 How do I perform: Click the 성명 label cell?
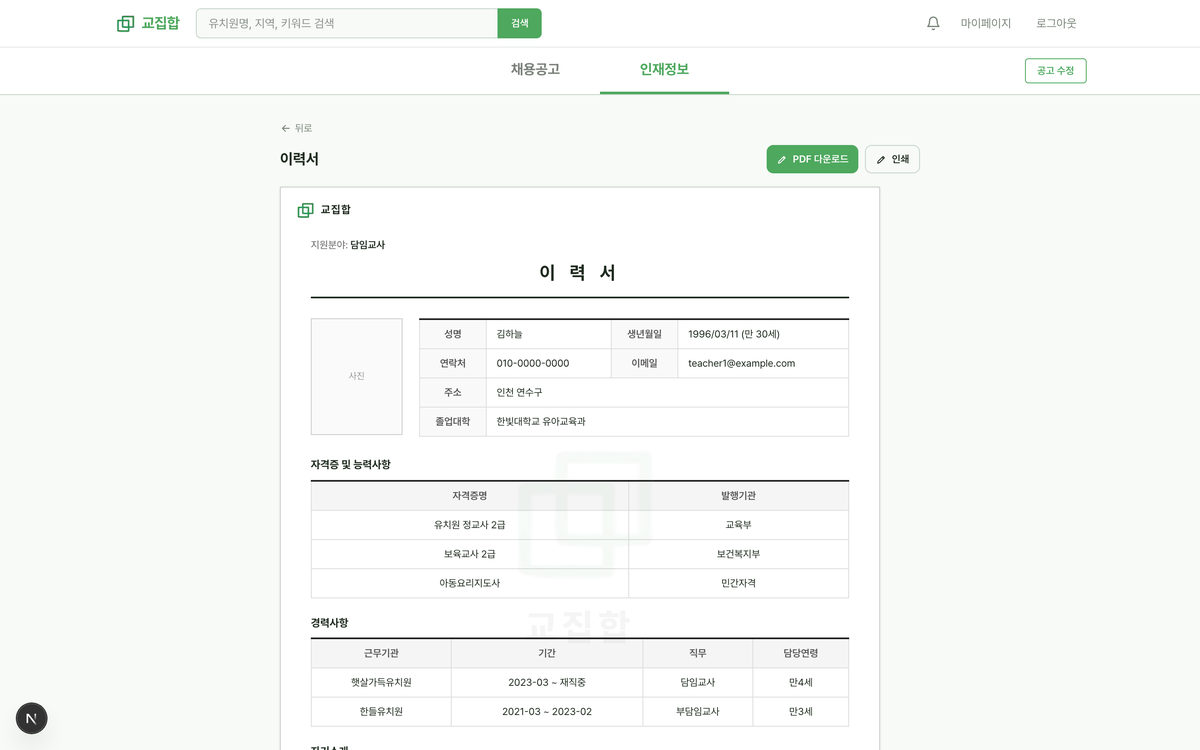tap(453, 334)
